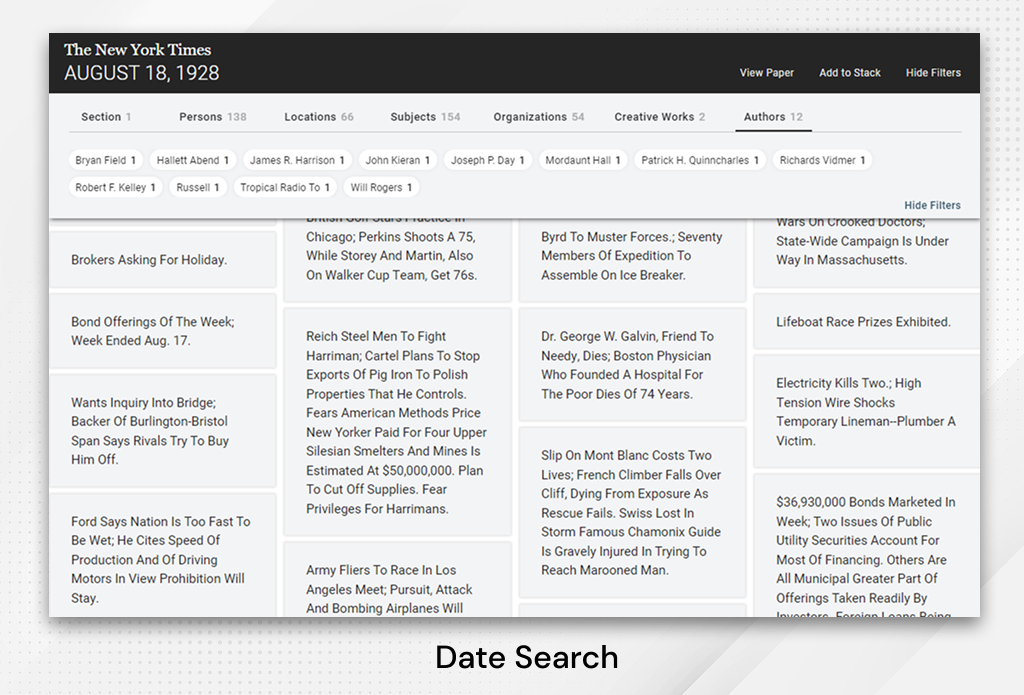The image size is (1024, 695).
Task: Click the lower Hide Filters link
Action: [x=932, y=205]
